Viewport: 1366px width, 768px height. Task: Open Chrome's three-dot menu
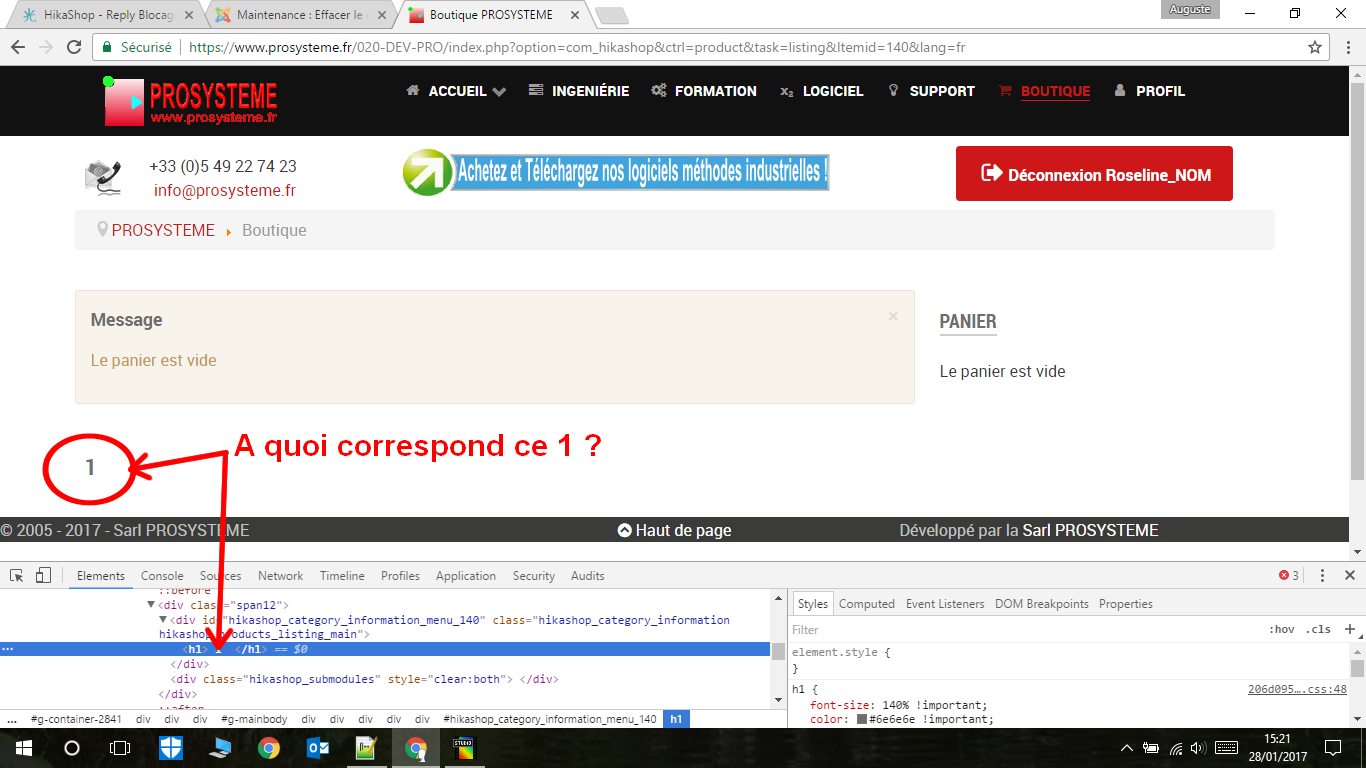pyautogui.click(x=1348, y=47)
